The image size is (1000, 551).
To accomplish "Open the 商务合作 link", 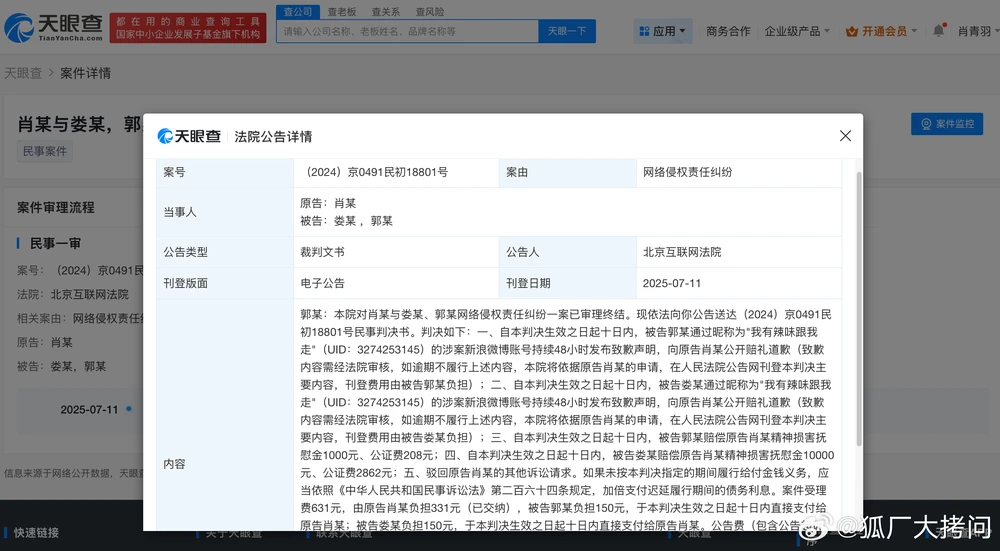I will pyautogui.click(x=728, y=31).
